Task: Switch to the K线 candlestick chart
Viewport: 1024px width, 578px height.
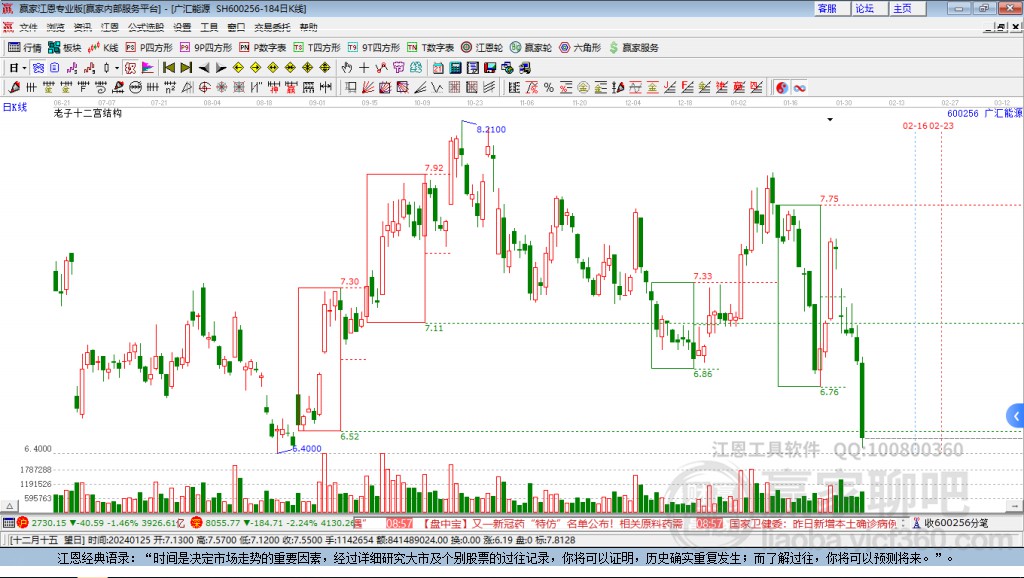Action: pos(103,48)
